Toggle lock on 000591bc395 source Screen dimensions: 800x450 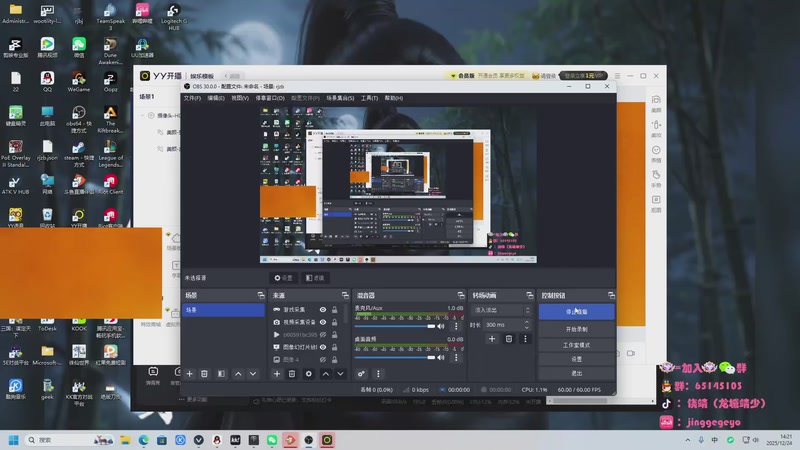pos(335,335)
